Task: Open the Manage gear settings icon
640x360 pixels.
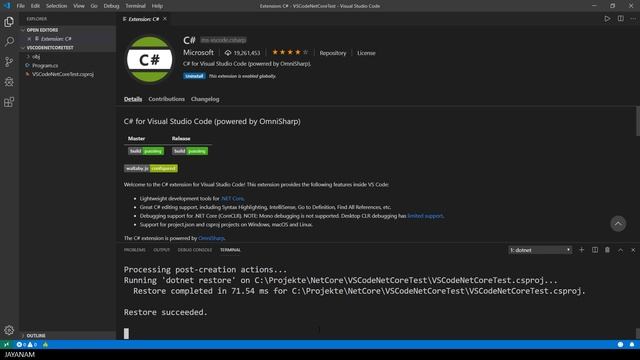Action: [x=9, y=330]
